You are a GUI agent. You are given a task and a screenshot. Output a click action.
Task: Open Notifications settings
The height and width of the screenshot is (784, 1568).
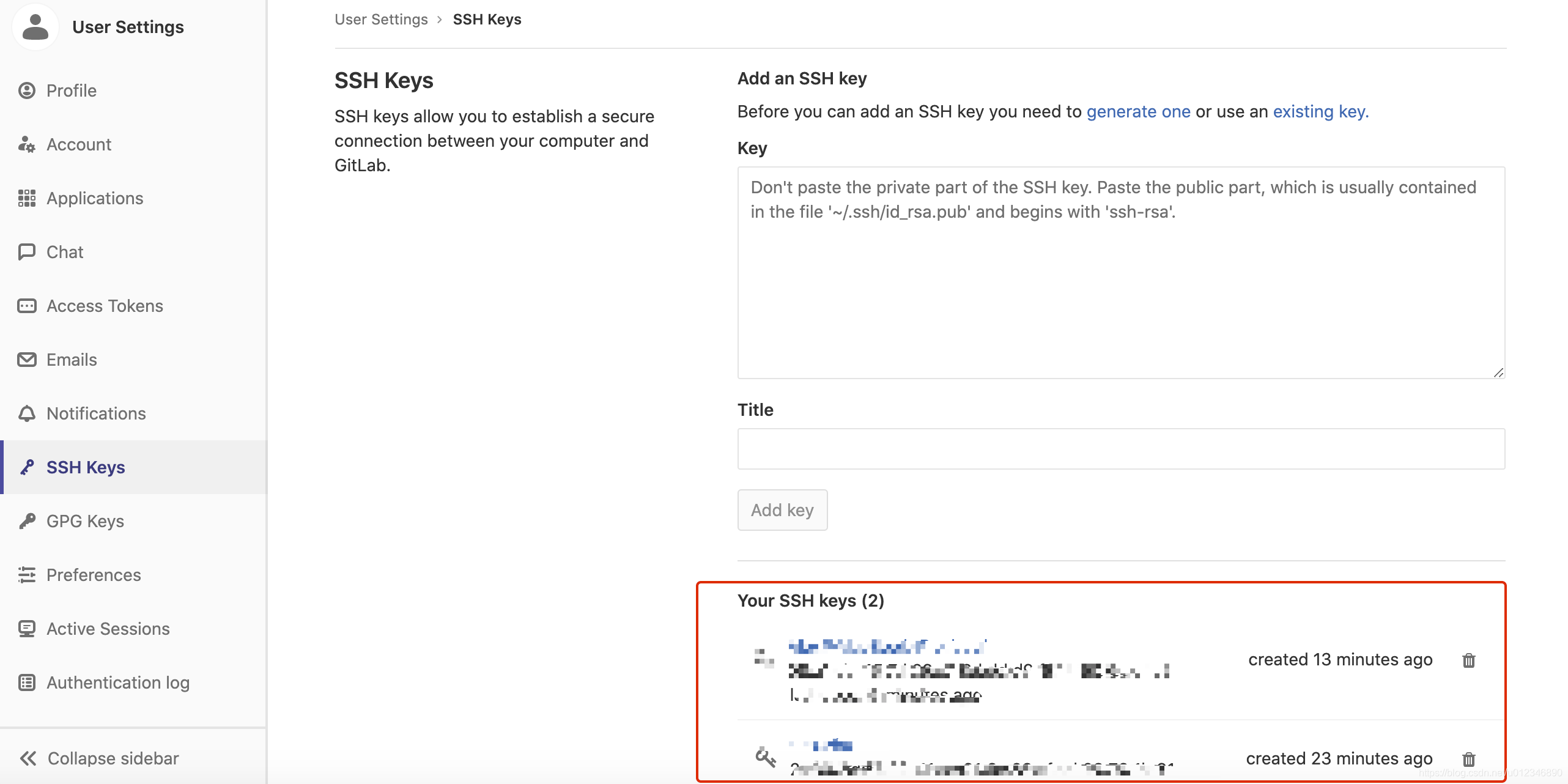[x=133, y=413]
